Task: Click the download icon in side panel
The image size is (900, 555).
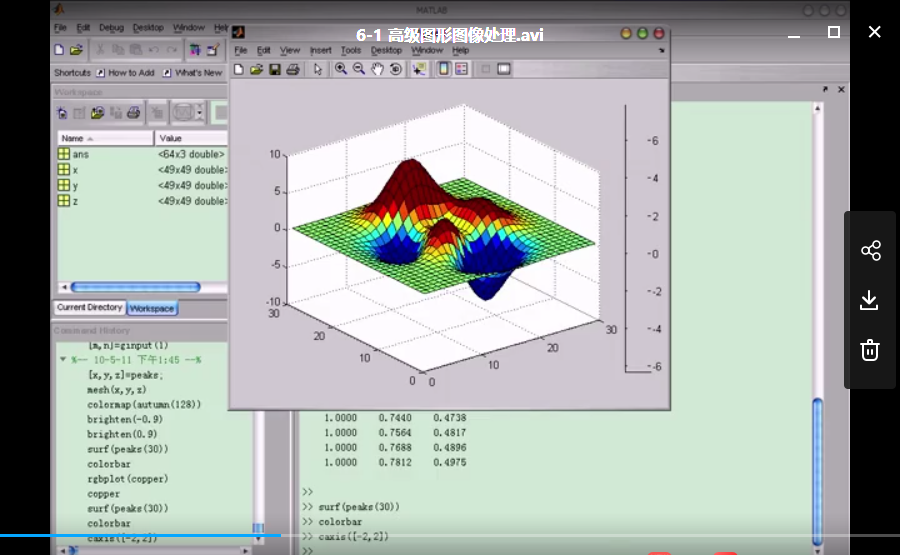Action: pyautogui.click(x=870, y=300)
